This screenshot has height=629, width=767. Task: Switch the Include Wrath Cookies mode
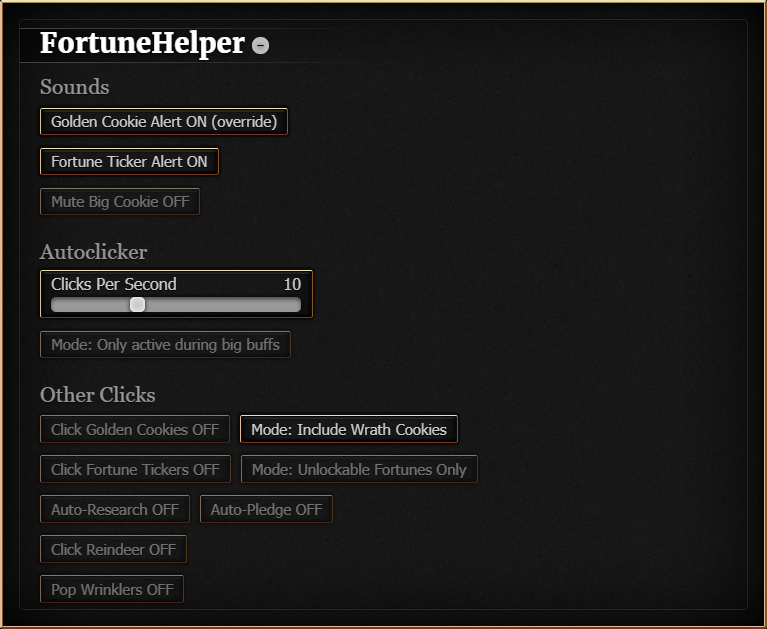348,429
